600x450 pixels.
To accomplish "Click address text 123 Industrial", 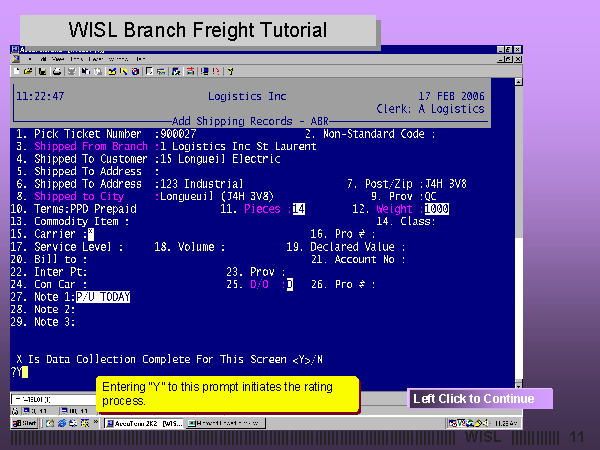I will (202, 184).
